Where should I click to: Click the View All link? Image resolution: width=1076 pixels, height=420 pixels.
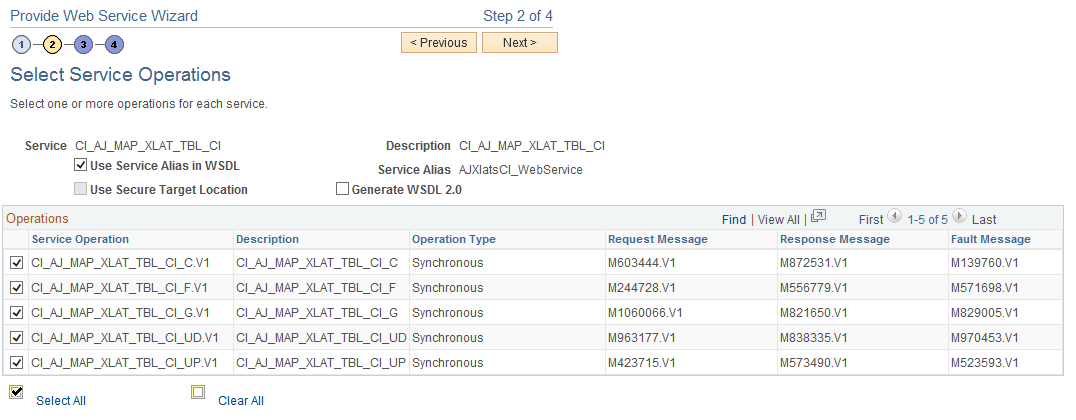tap(778, 219)
